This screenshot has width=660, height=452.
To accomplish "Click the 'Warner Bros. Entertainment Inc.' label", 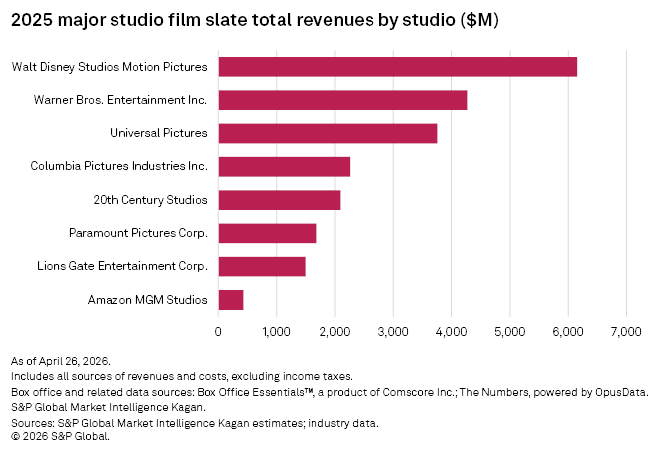I will tap(120, 100).
